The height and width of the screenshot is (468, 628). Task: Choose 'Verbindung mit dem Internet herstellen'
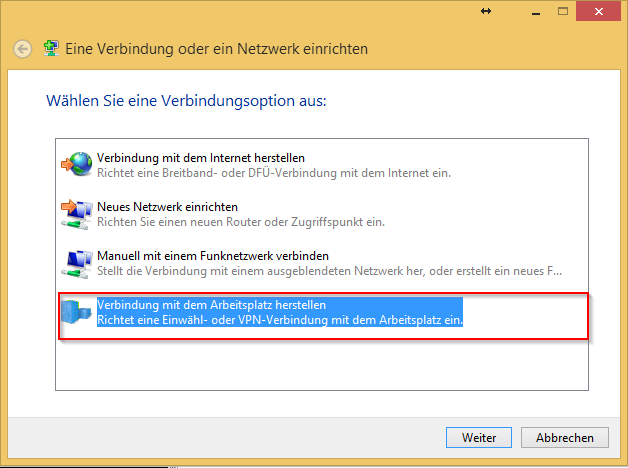click(201, 158)
